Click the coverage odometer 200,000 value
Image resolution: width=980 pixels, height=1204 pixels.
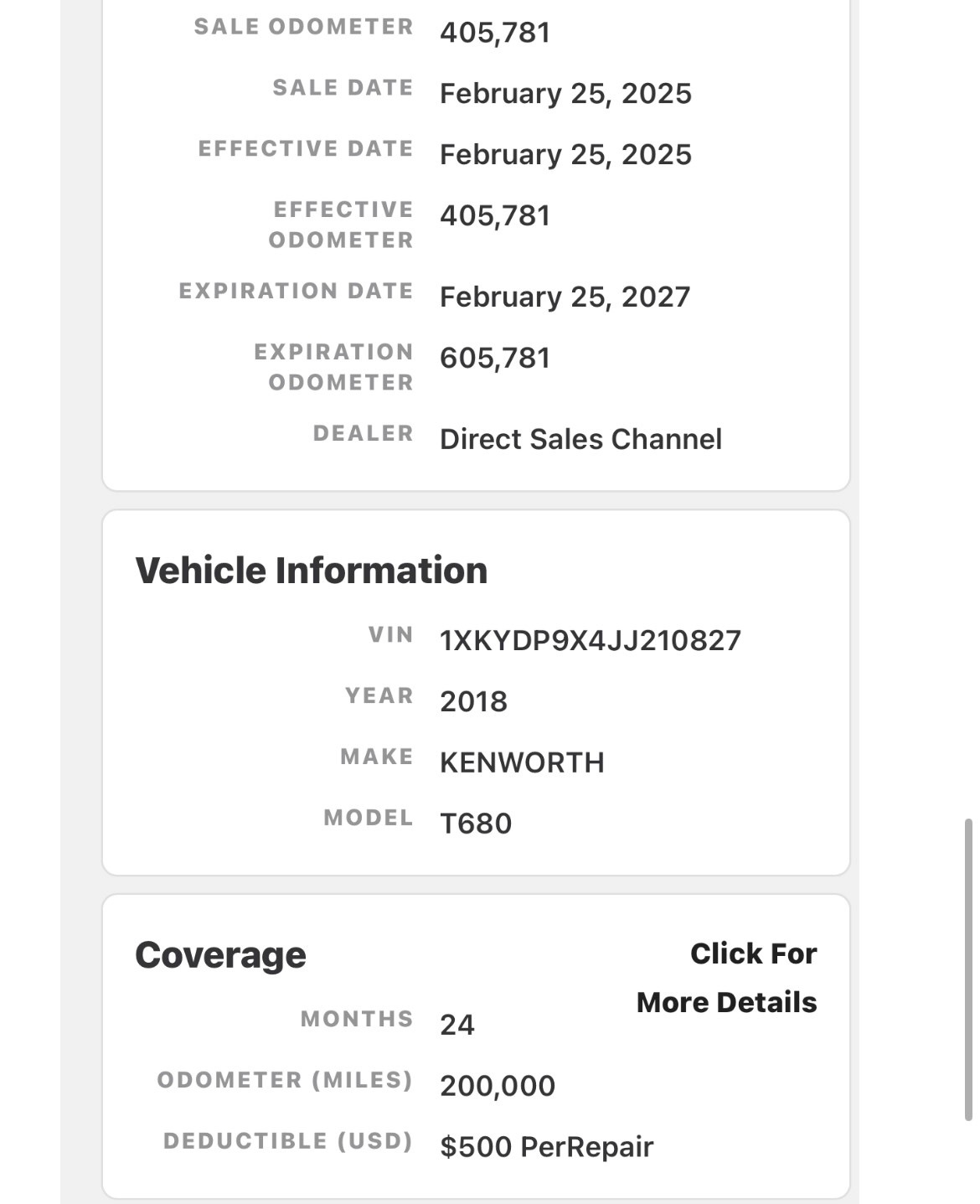point(498,1086)
